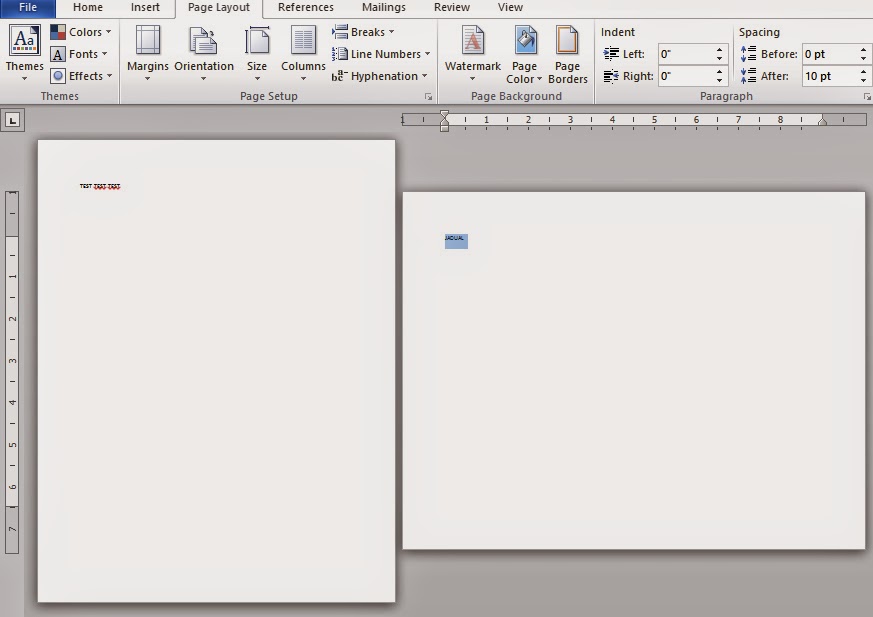Open the Watermark icon
Viewport: 873px width, 617px height.
coord(473,41)
